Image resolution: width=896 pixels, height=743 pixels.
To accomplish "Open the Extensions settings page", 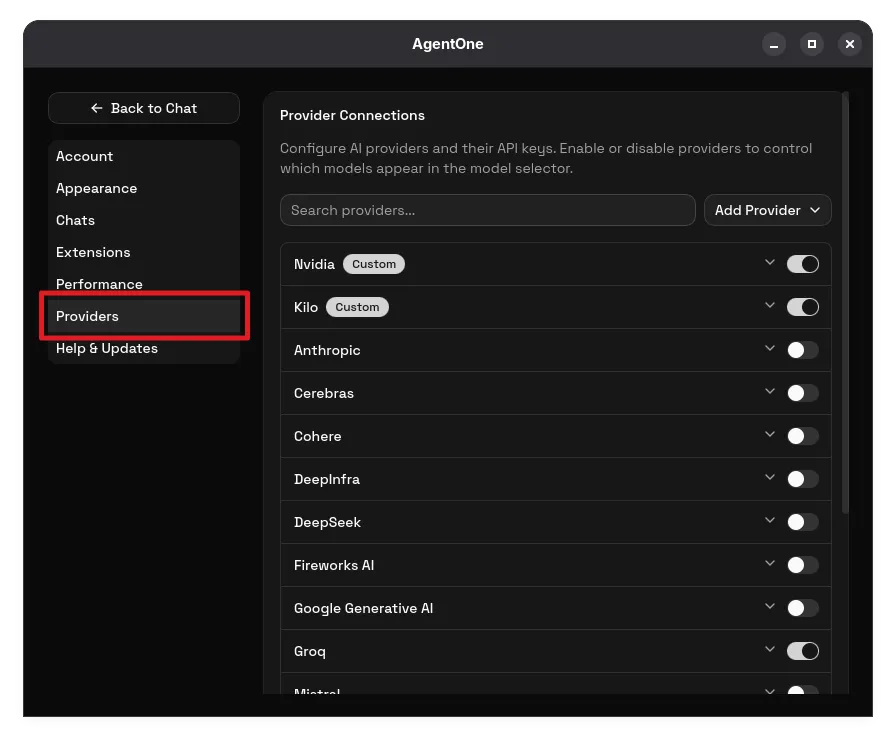I will (x=93, y=252).
